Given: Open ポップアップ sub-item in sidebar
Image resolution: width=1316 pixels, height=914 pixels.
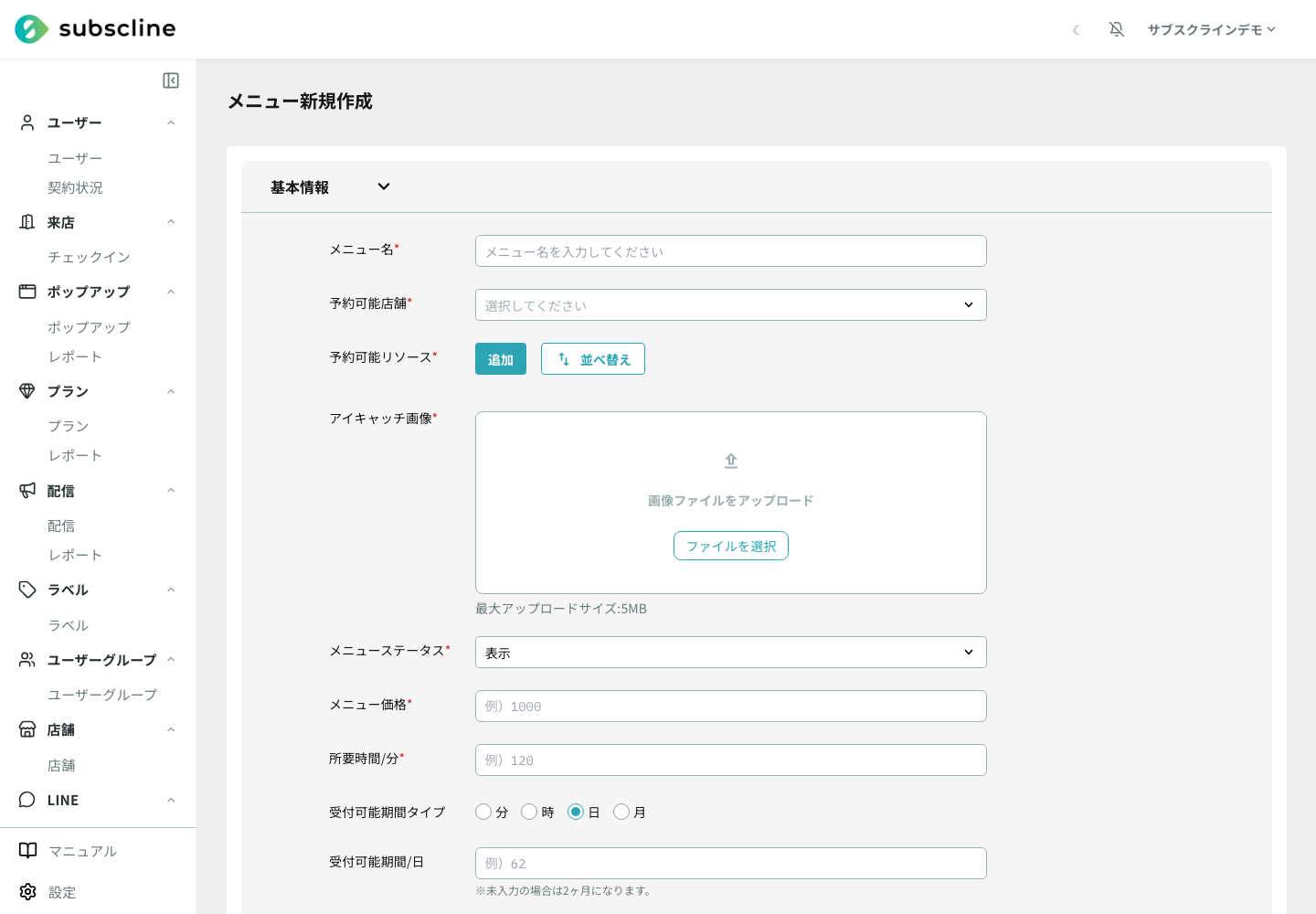Looking at the screenshot, I should [89, 327].
